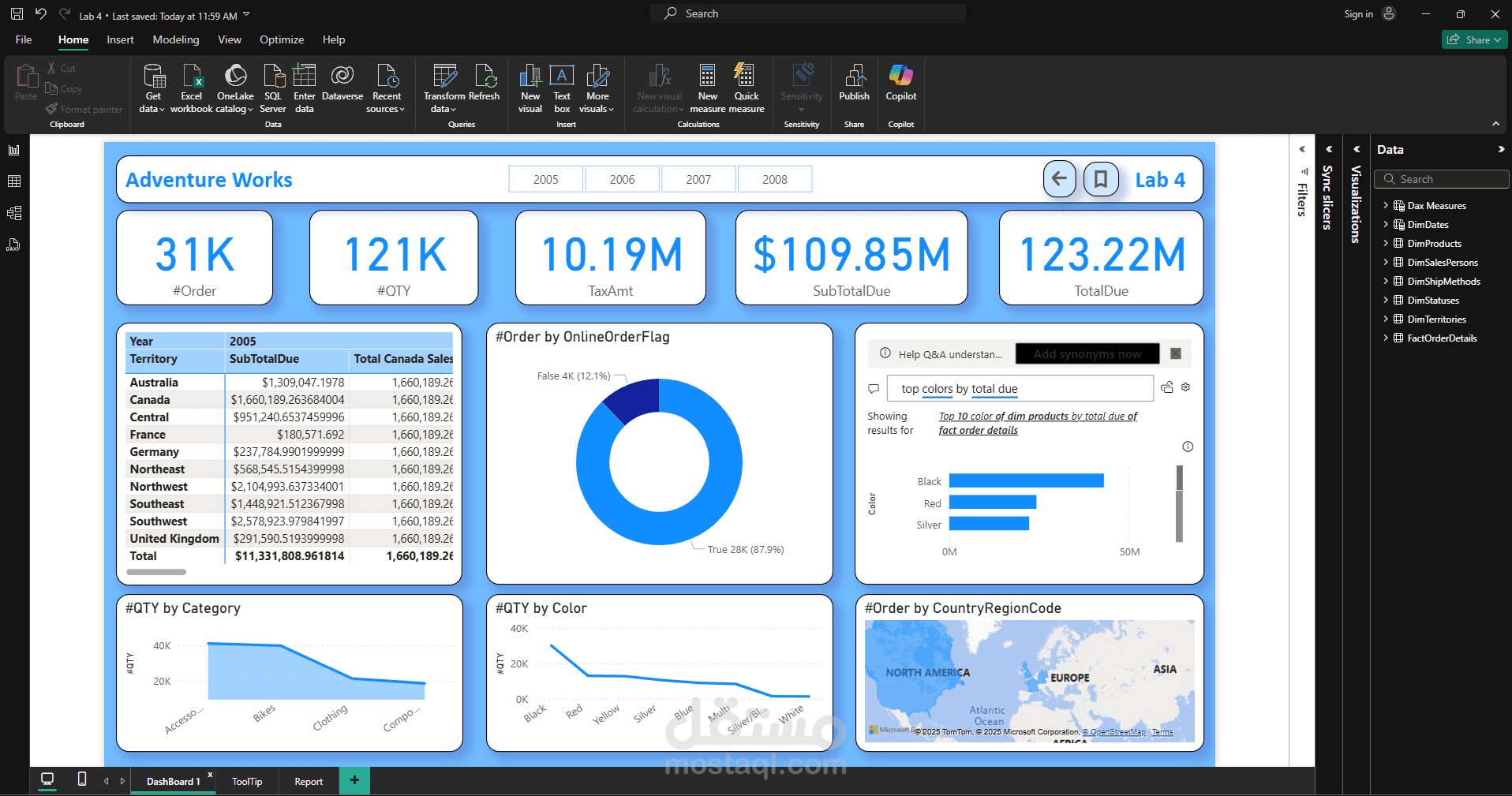Open the Get data tool

click(153, 88)
